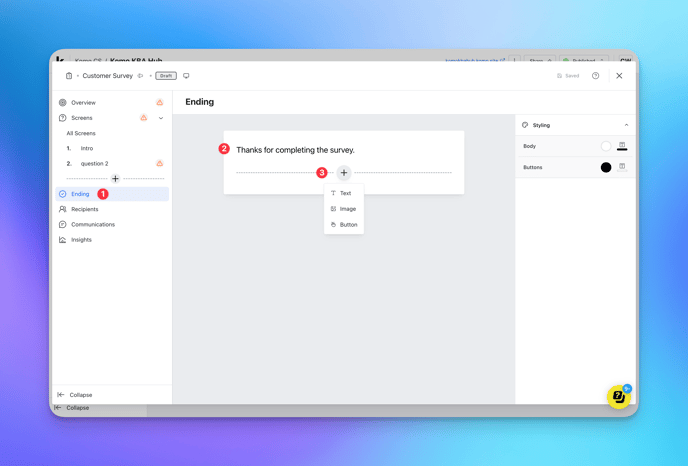This screenshot has width=688, height=466.
Task: Click the Communications chat bubble icon
Action: [63, 225]
